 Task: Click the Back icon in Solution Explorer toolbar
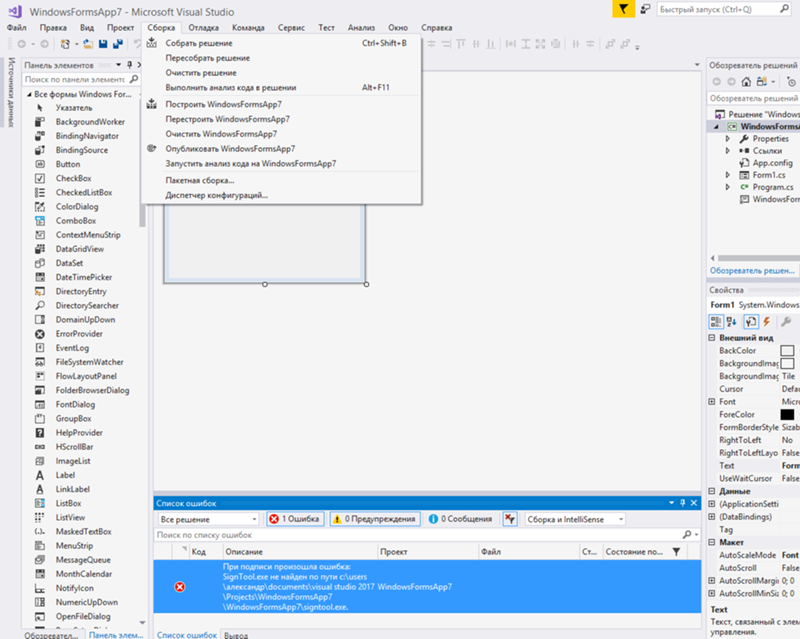[x=716, y=82]
